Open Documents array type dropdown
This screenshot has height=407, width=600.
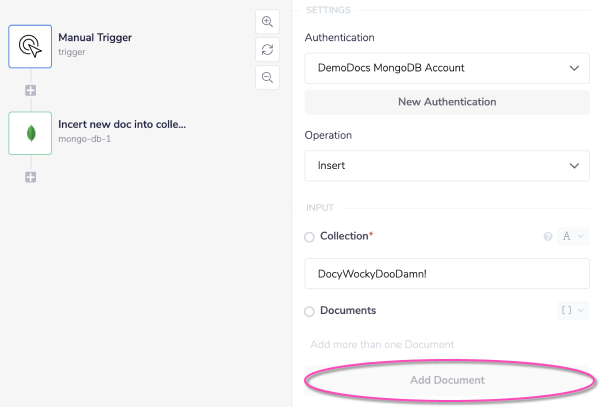coord(573,311)
